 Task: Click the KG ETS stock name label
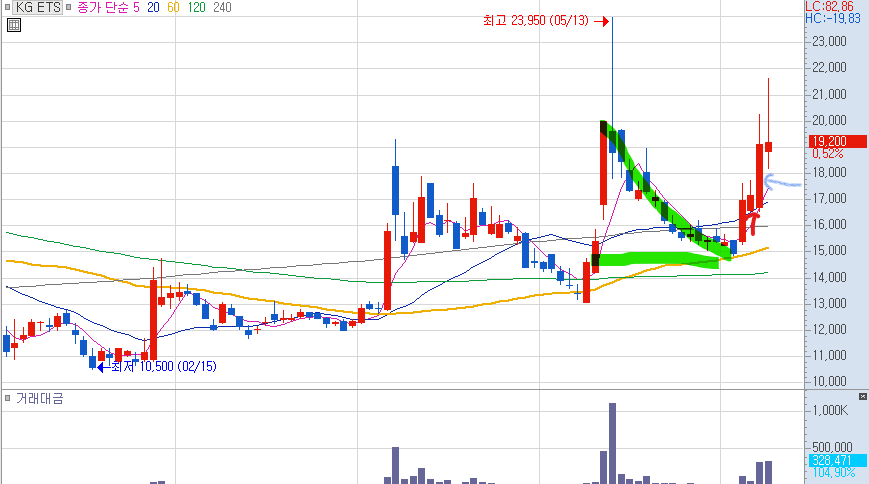pos(38,7)
